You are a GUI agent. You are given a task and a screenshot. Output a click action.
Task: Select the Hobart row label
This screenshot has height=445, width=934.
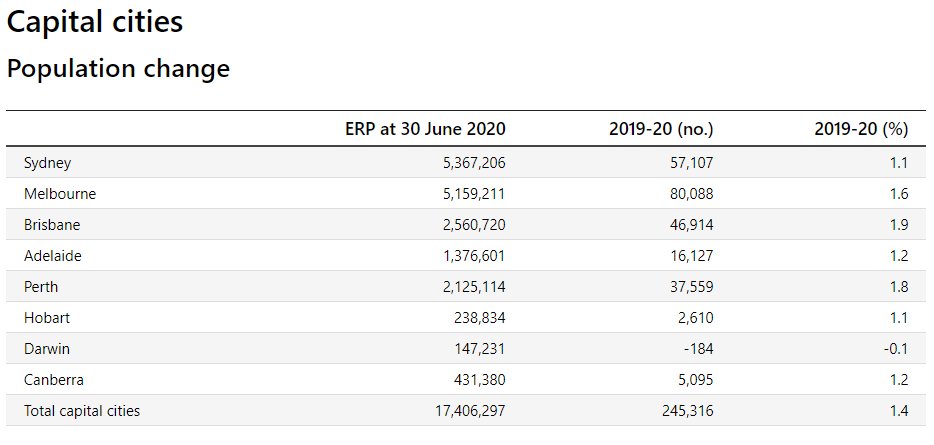point(46,318)
